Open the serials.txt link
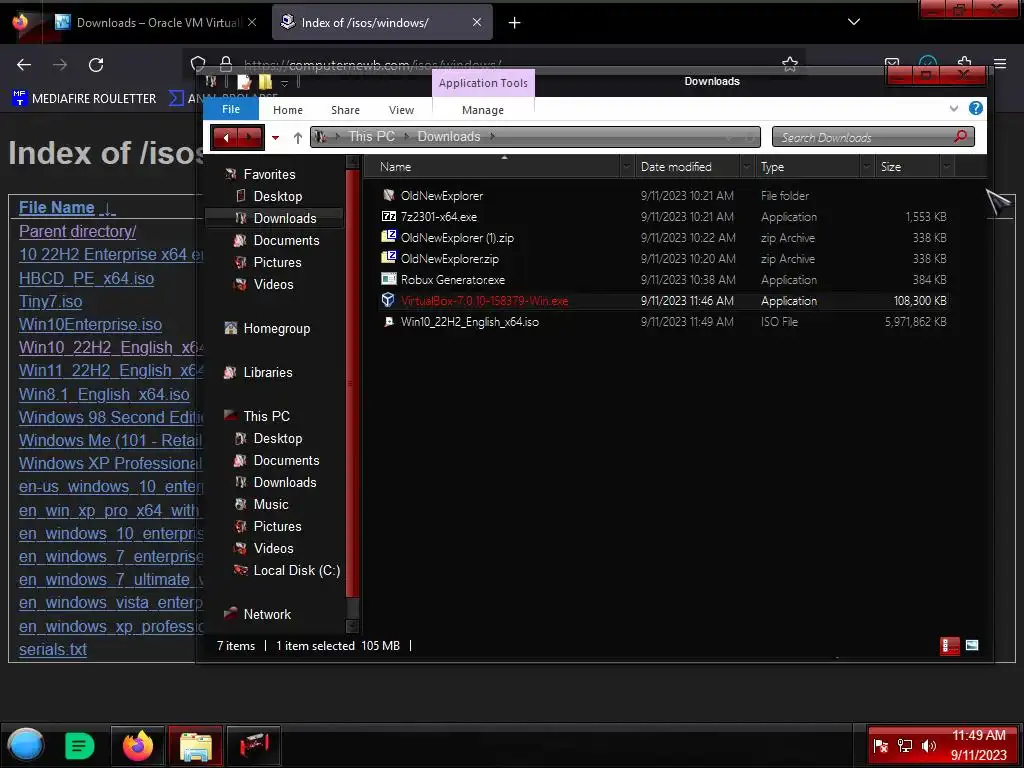Screen dimensions: 1024x768 click(x=53, y=649)
